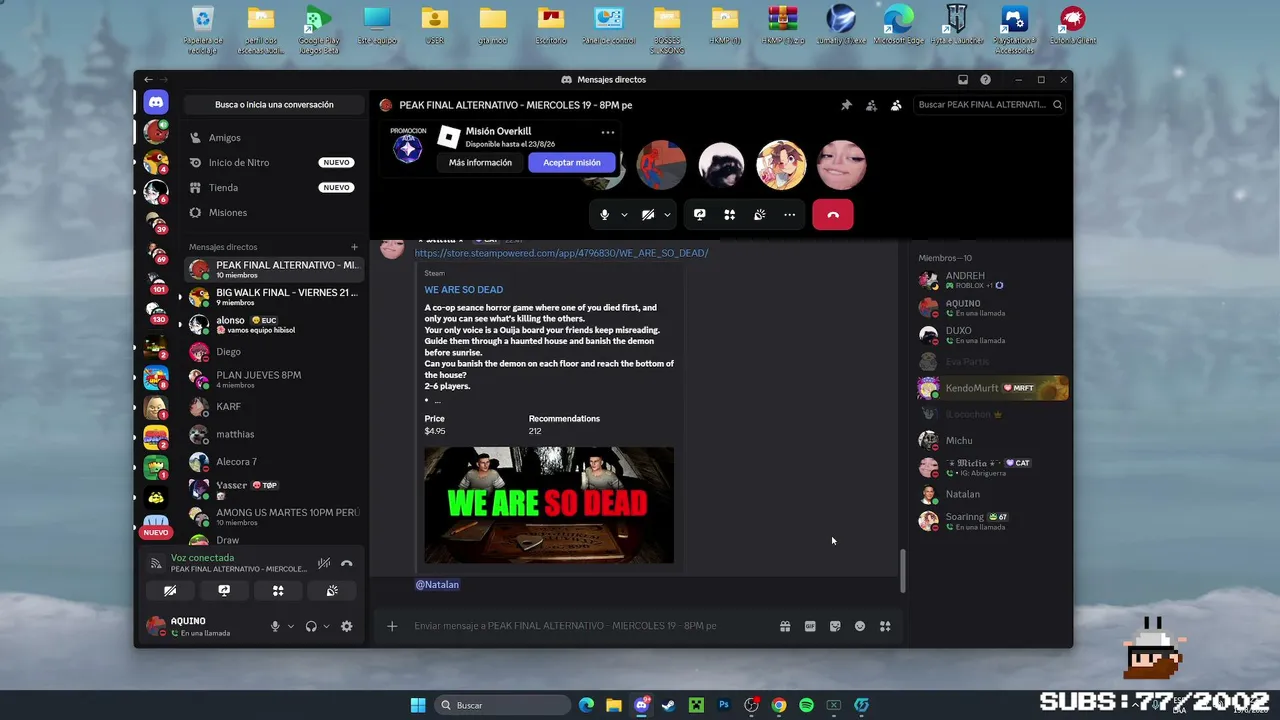Expand microphone options arrow in call controls

coord(625,215)
